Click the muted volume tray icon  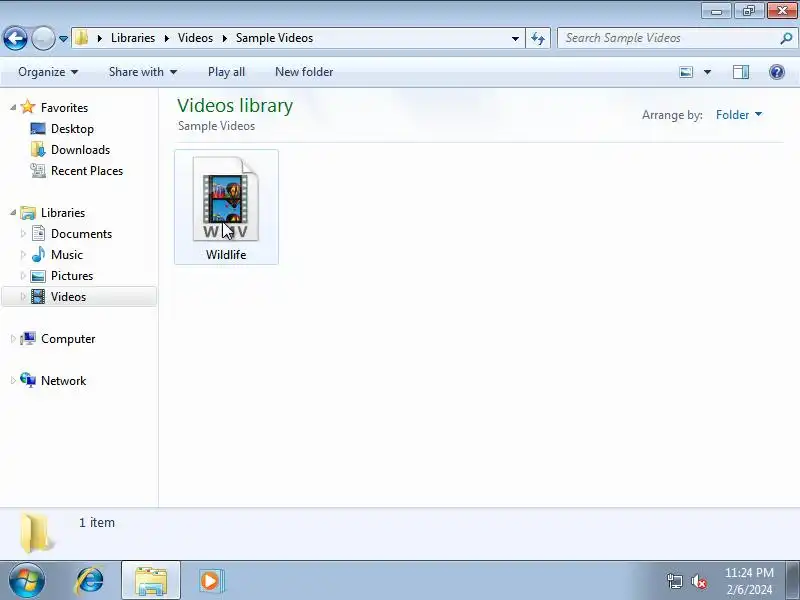[x=698, y=581]
